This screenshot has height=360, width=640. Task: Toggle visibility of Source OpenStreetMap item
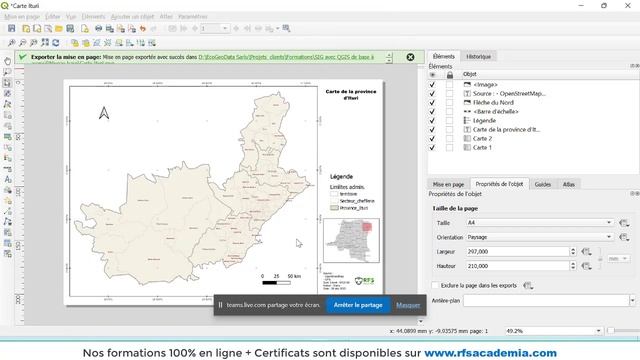pos(432,93)
